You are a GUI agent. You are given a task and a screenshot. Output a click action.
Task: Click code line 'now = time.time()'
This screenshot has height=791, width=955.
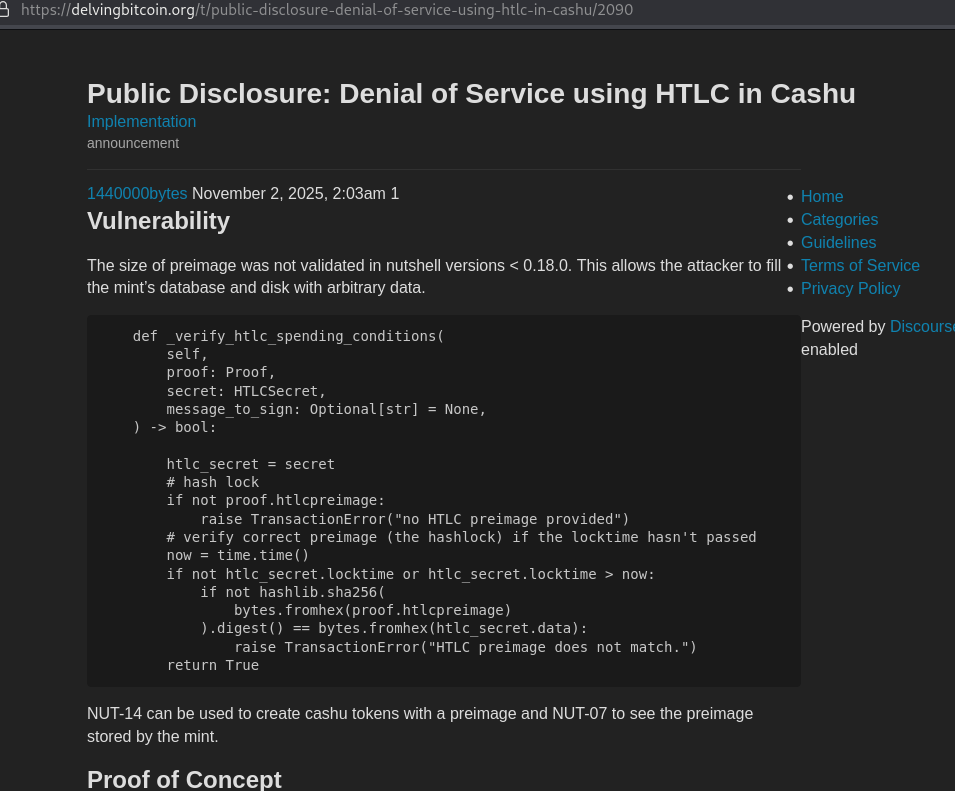click(x=238, y=555)
